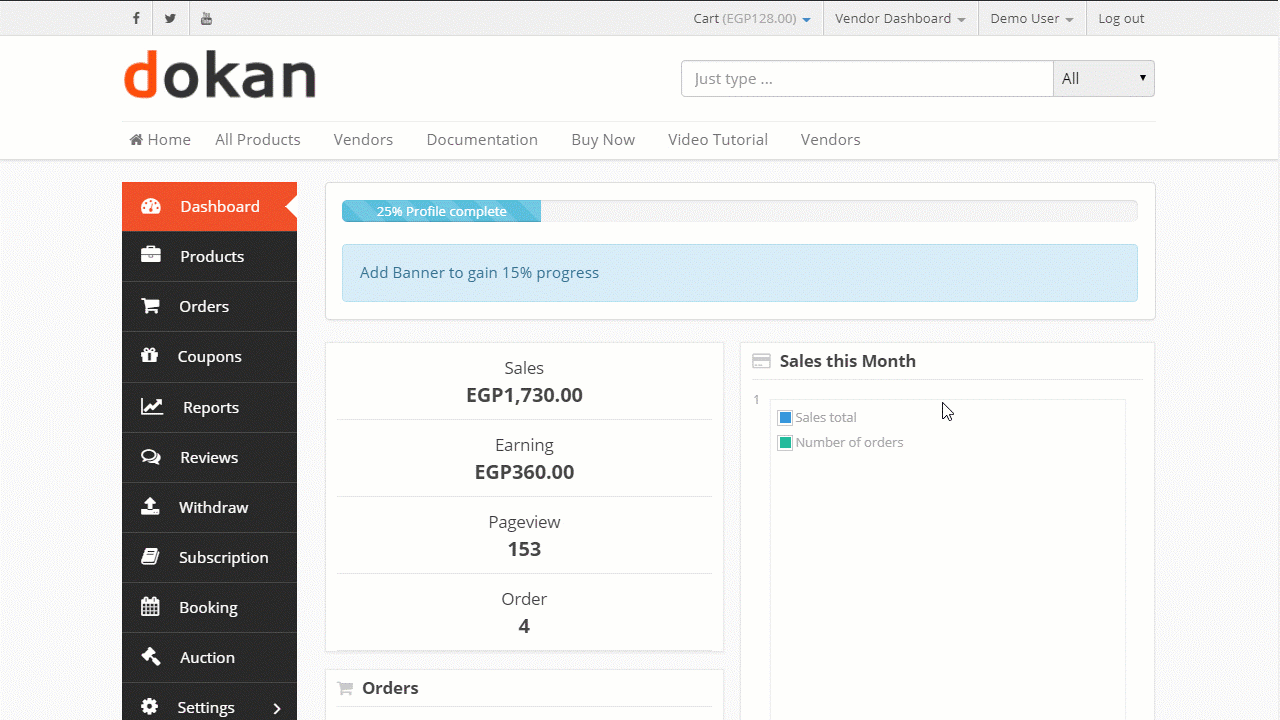
Task: Open the Vendor Dashboard dropdown menu
Action: click(x=900, y=18)
